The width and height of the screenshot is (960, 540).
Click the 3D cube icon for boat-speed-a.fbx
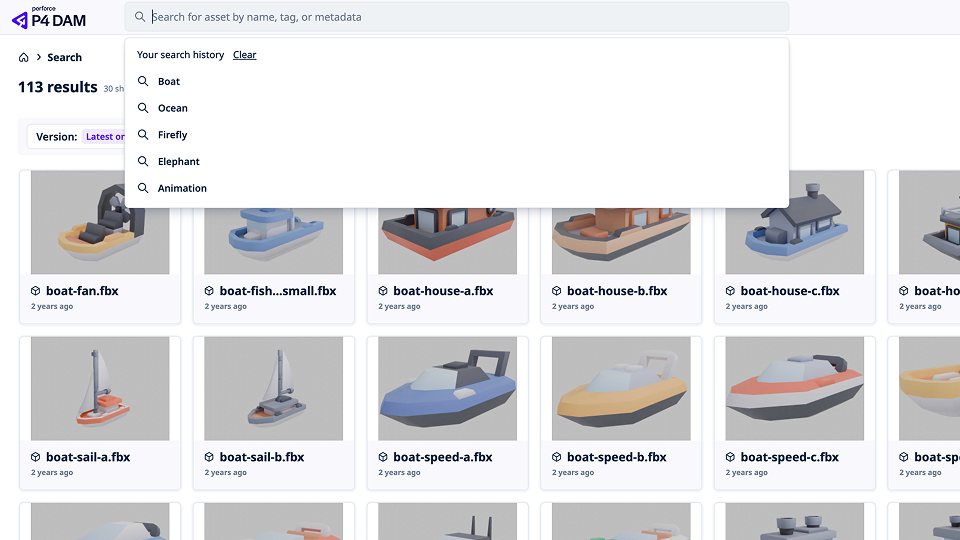pyautogui.click(x=383, y=457)
